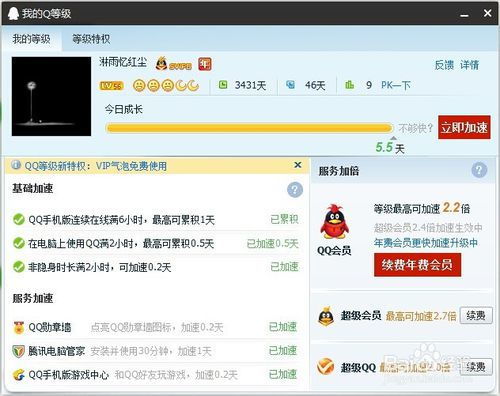This screenshot has width=500, height=396.
Task: Click the red QQ会员 penguin icon
Action: 334,221
